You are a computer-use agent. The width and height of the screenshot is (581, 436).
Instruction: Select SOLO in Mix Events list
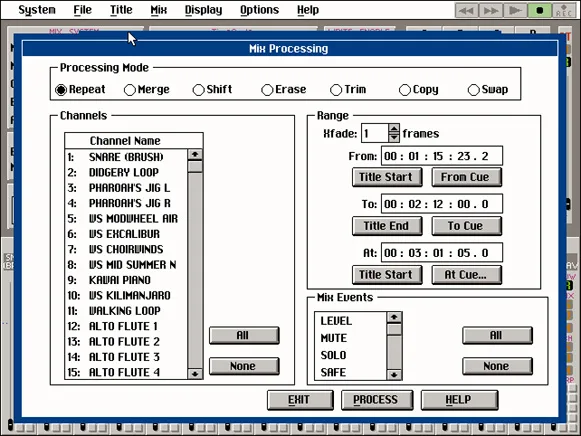pos(350,355)
